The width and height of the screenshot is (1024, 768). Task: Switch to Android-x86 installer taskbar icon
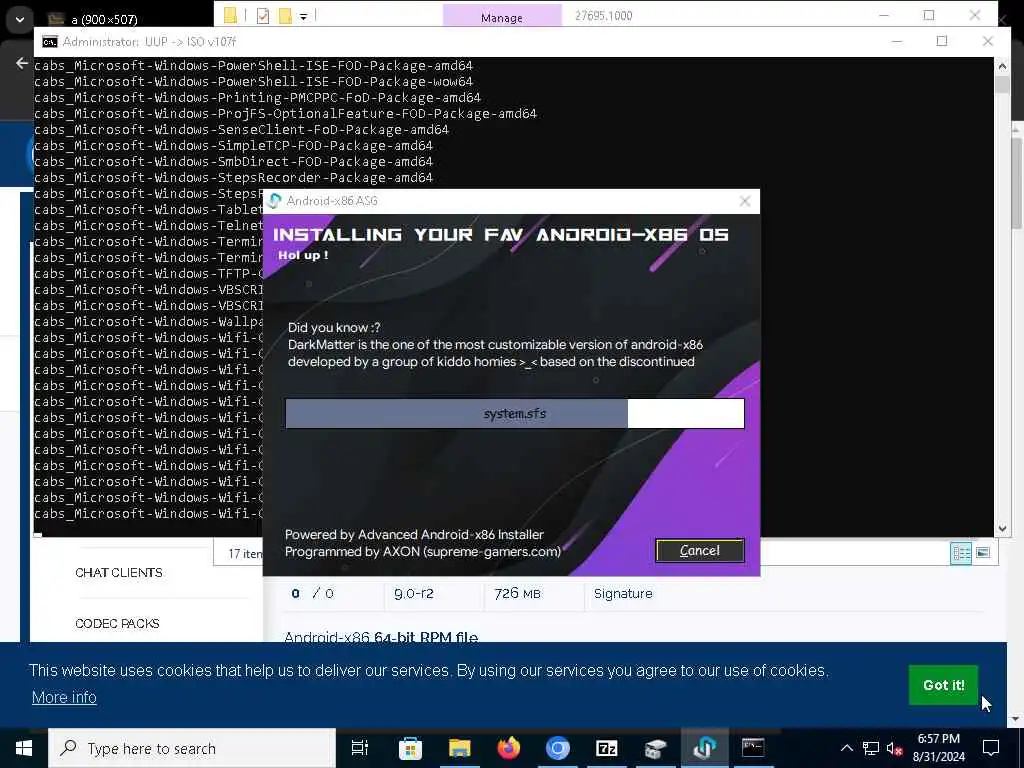coord(705,748)
